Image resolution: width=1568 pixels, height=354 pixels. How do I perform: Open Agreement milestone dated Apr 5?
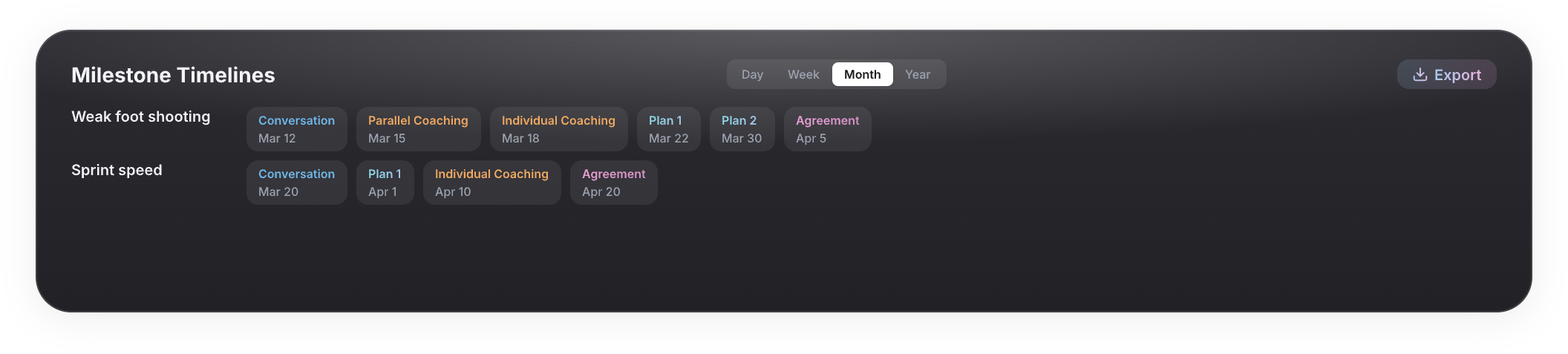tap(827, 129)
